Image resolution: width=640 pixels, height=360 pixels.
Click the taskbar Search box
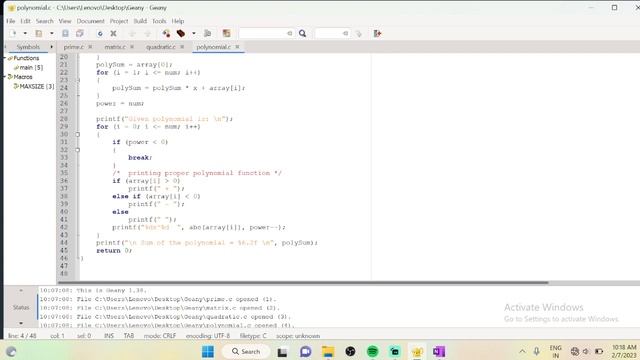246,351
